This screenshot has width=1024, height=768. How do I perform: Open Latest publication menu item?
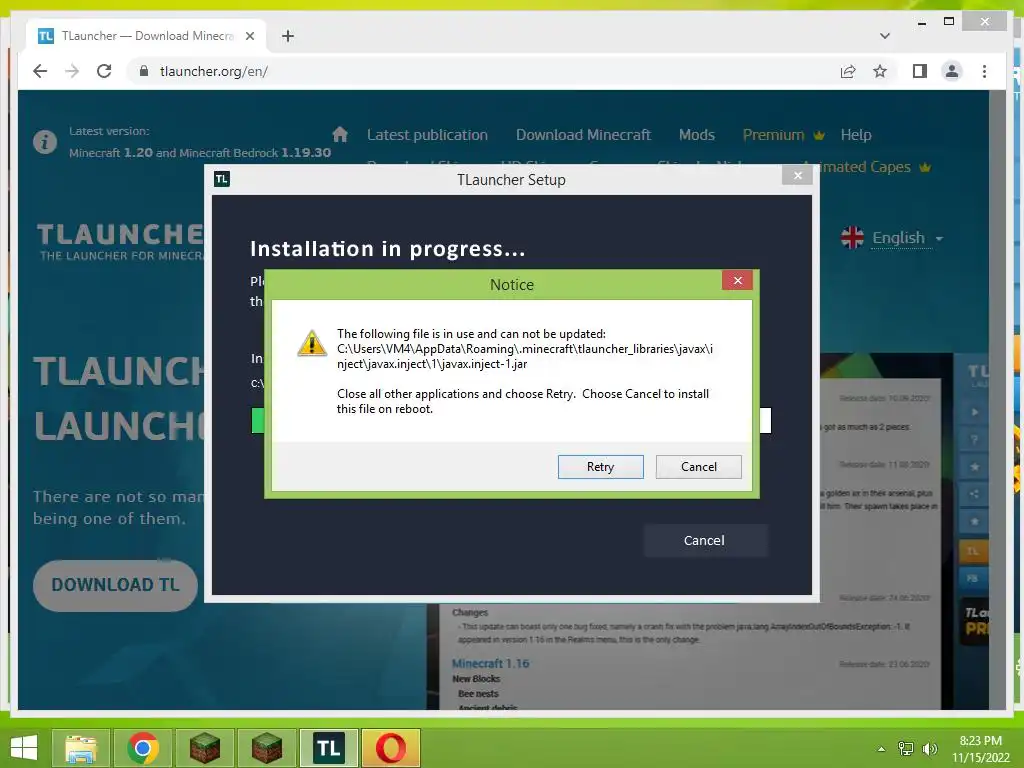click(x=427, y=135)
